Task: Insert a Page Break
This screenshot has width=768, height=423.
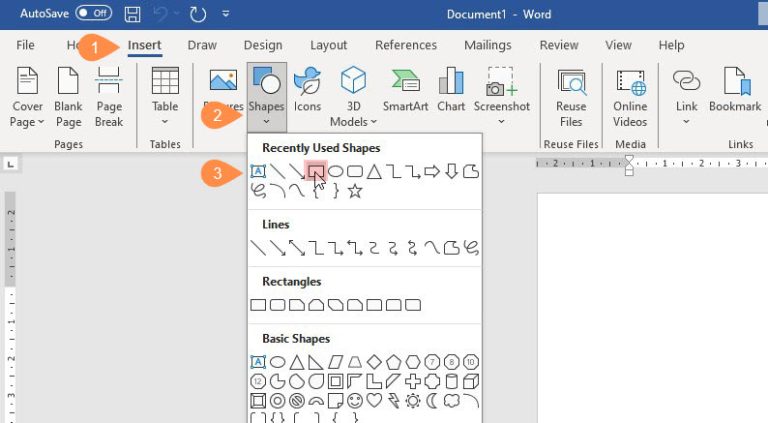Action: pyautogui.click(x=109, y=97)
